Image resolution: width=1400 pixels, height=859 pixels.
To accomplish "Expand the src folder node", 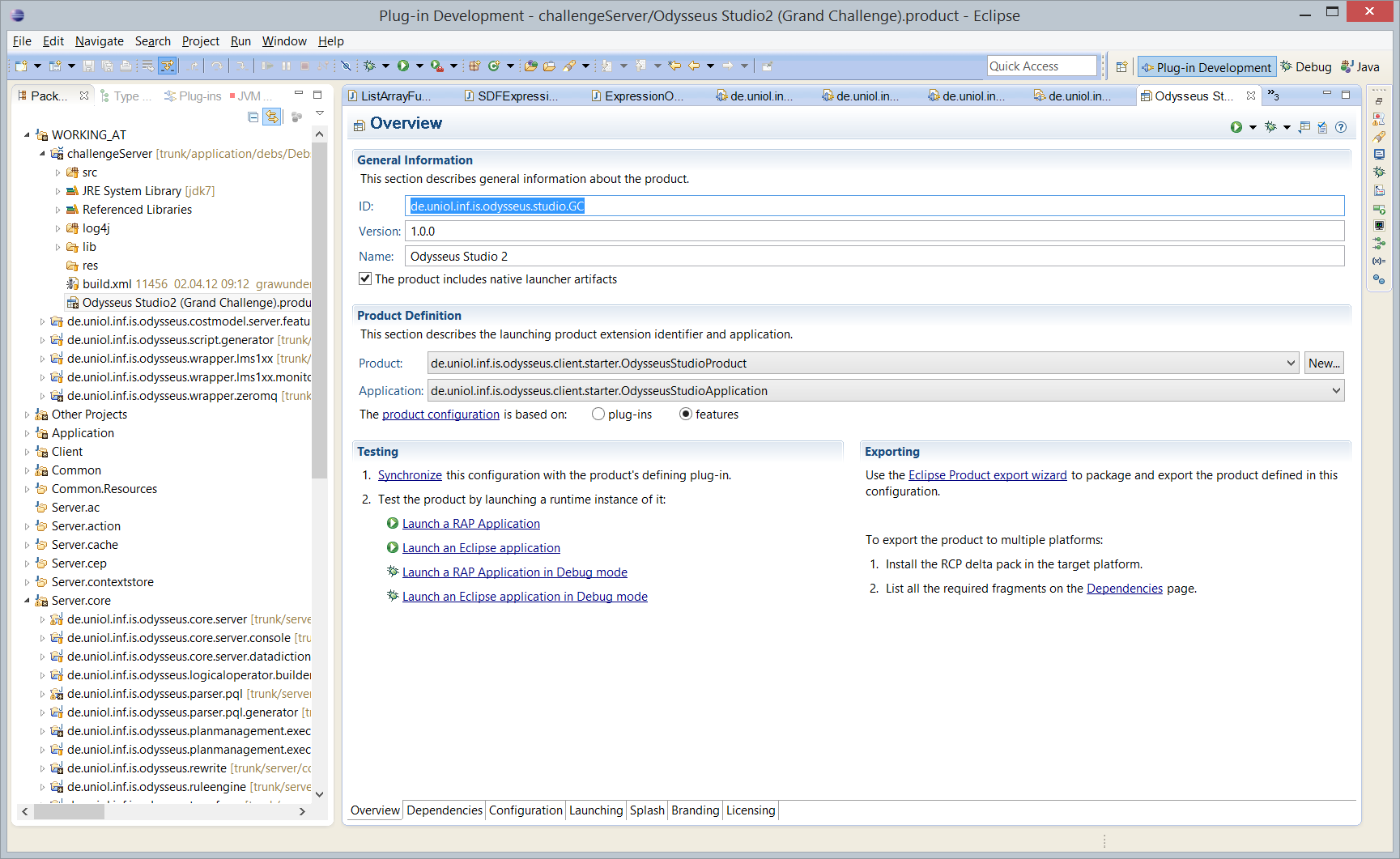I will [57, 172].
